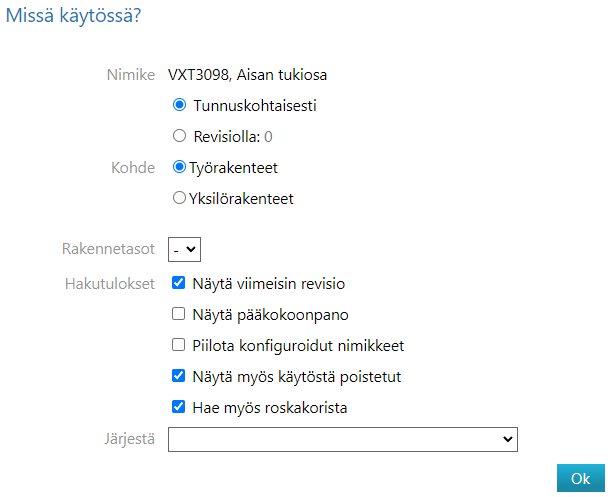Select Työrakenteet as the Kohde

coord(180,167)
